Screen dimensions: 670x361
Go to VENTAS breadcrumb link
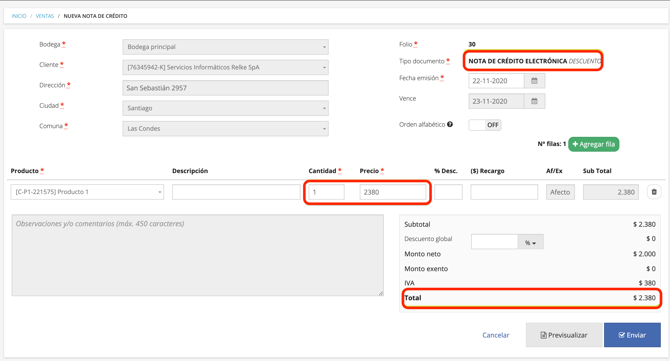[x=44, y=16]
